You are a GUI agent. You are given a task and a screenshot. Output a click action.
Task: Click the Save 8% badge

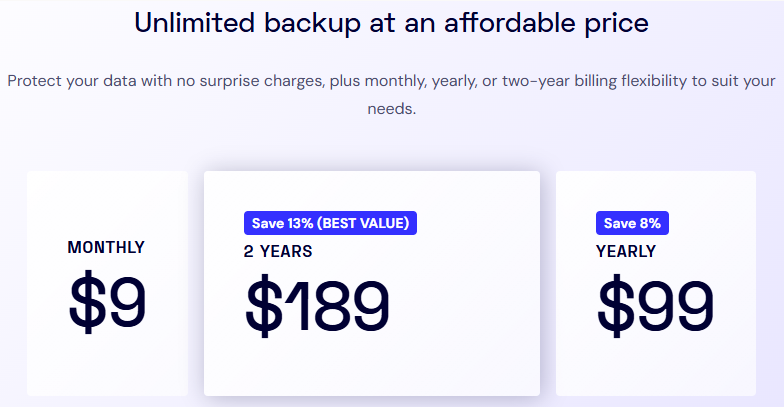pyautogui.click(x=632, y=223)
